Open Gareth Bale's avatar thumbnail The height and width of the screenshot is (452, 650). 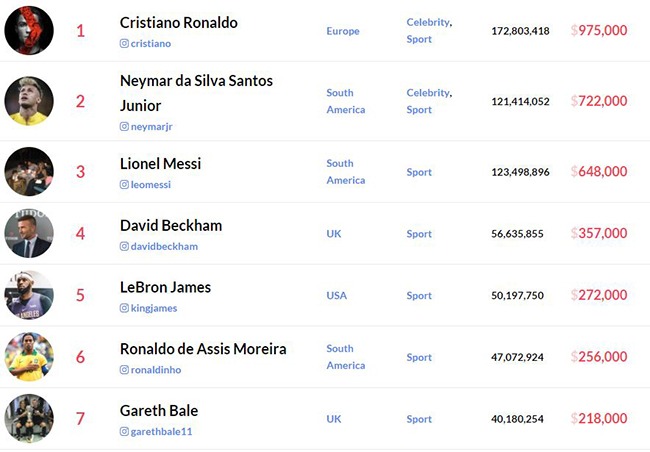pos(29,418)
